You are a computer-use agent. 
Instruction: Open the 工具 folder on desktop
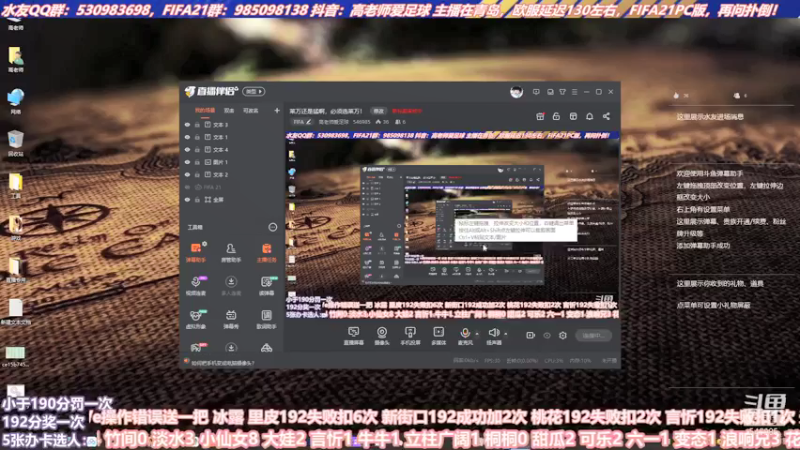[x=15, y=185]
